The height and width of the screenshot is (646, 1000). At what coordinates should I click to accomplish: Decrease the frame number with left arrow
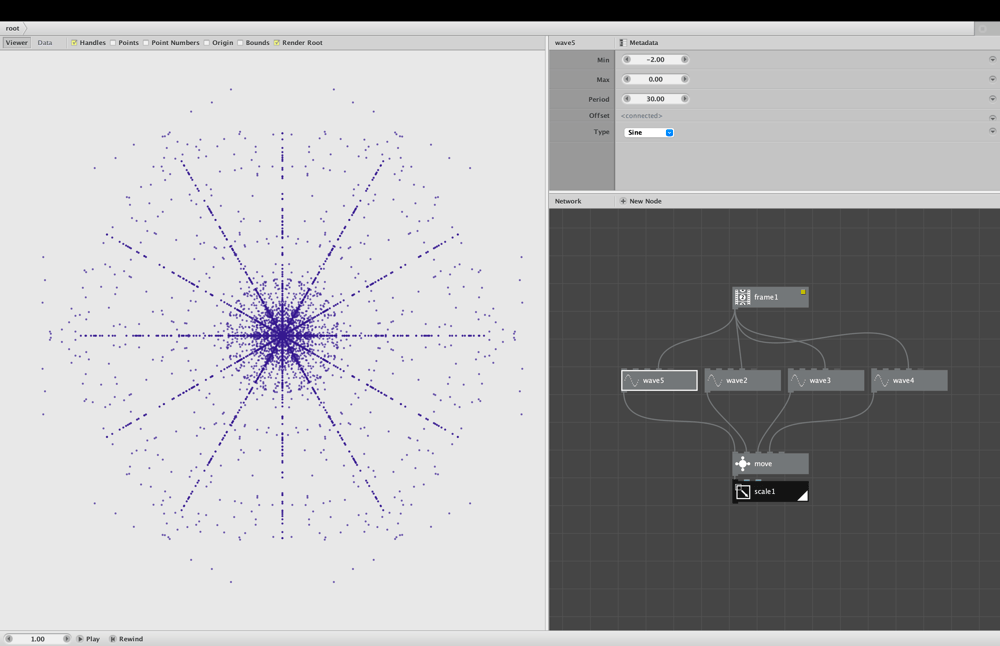[9, 638]
